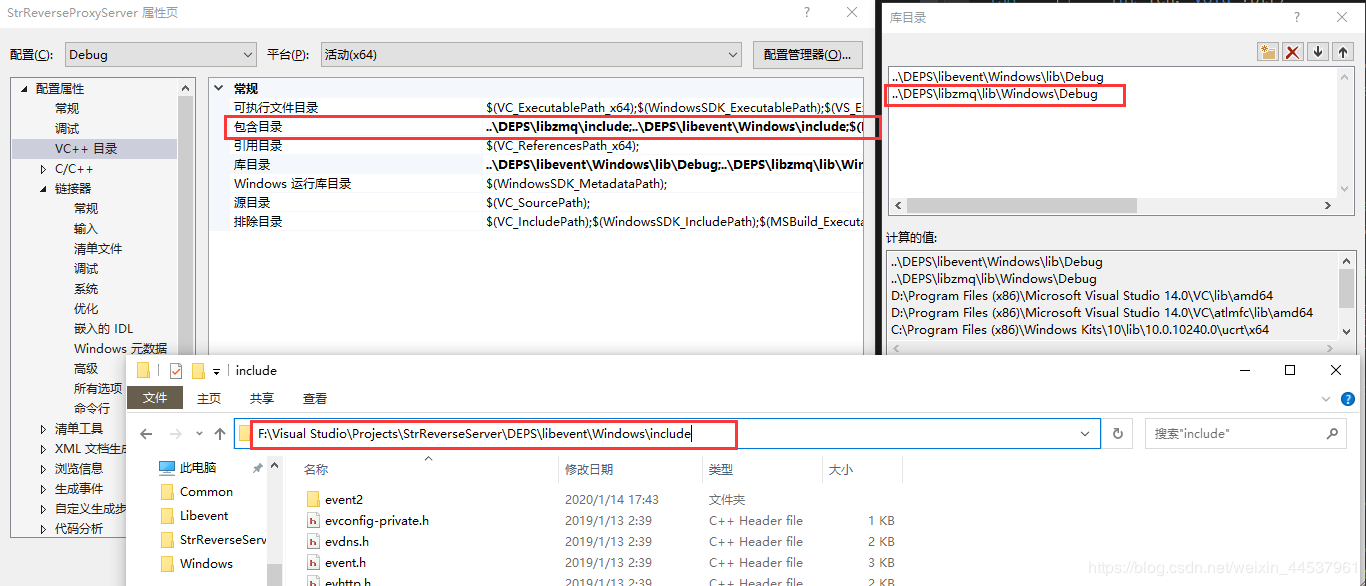Select the event2 folder in file list

[344, 500]
